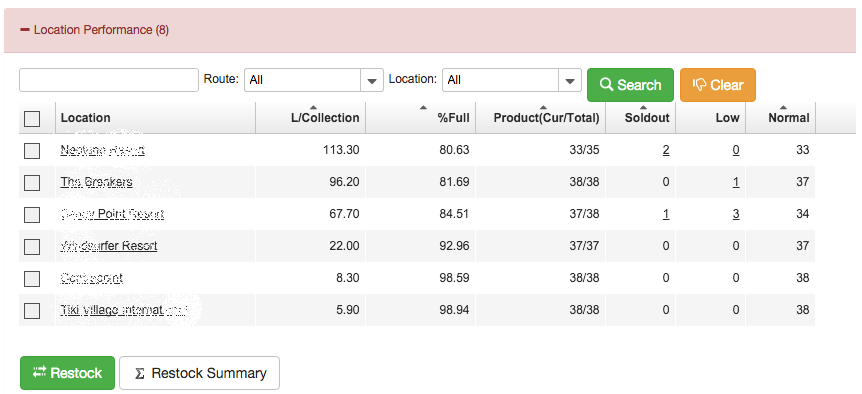This screenshot has width=862, height=394.
Task: Select the Windsurfer Resort row checkbox
Action: 32,246
